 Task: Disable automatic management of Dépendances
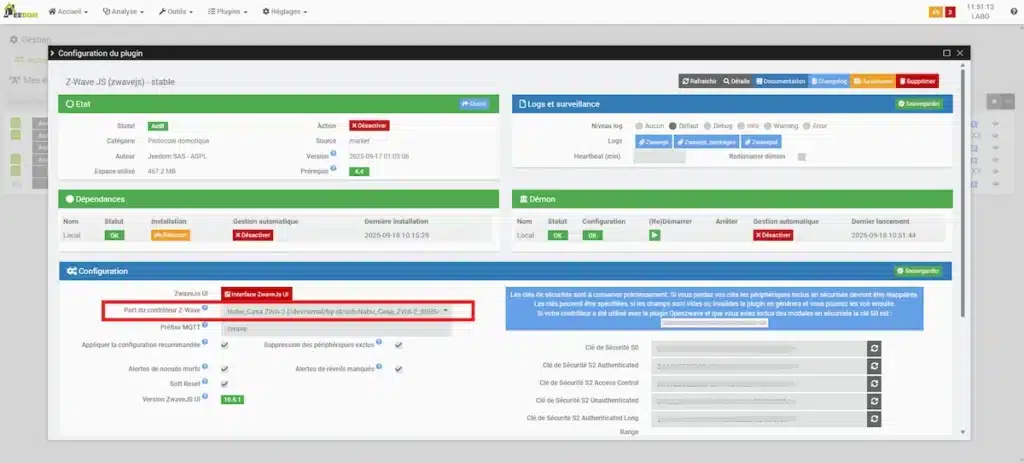pos(253,235)
